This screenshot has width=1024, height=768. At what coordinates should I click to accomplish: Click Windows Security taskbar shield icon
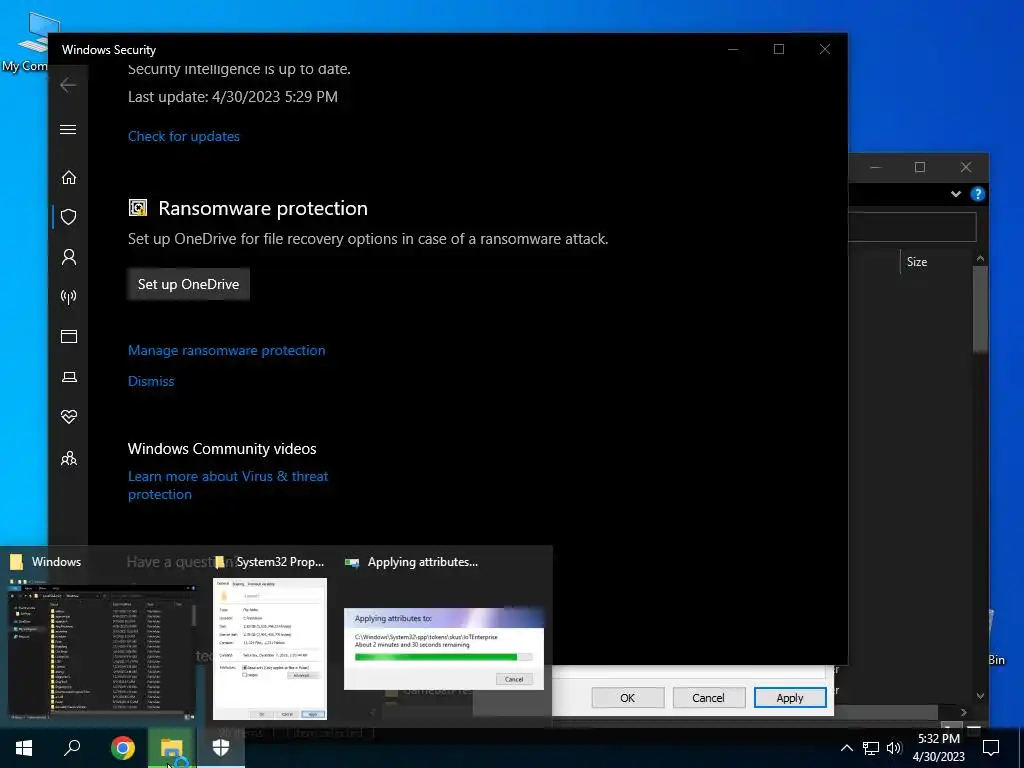[x=221, y=748]
